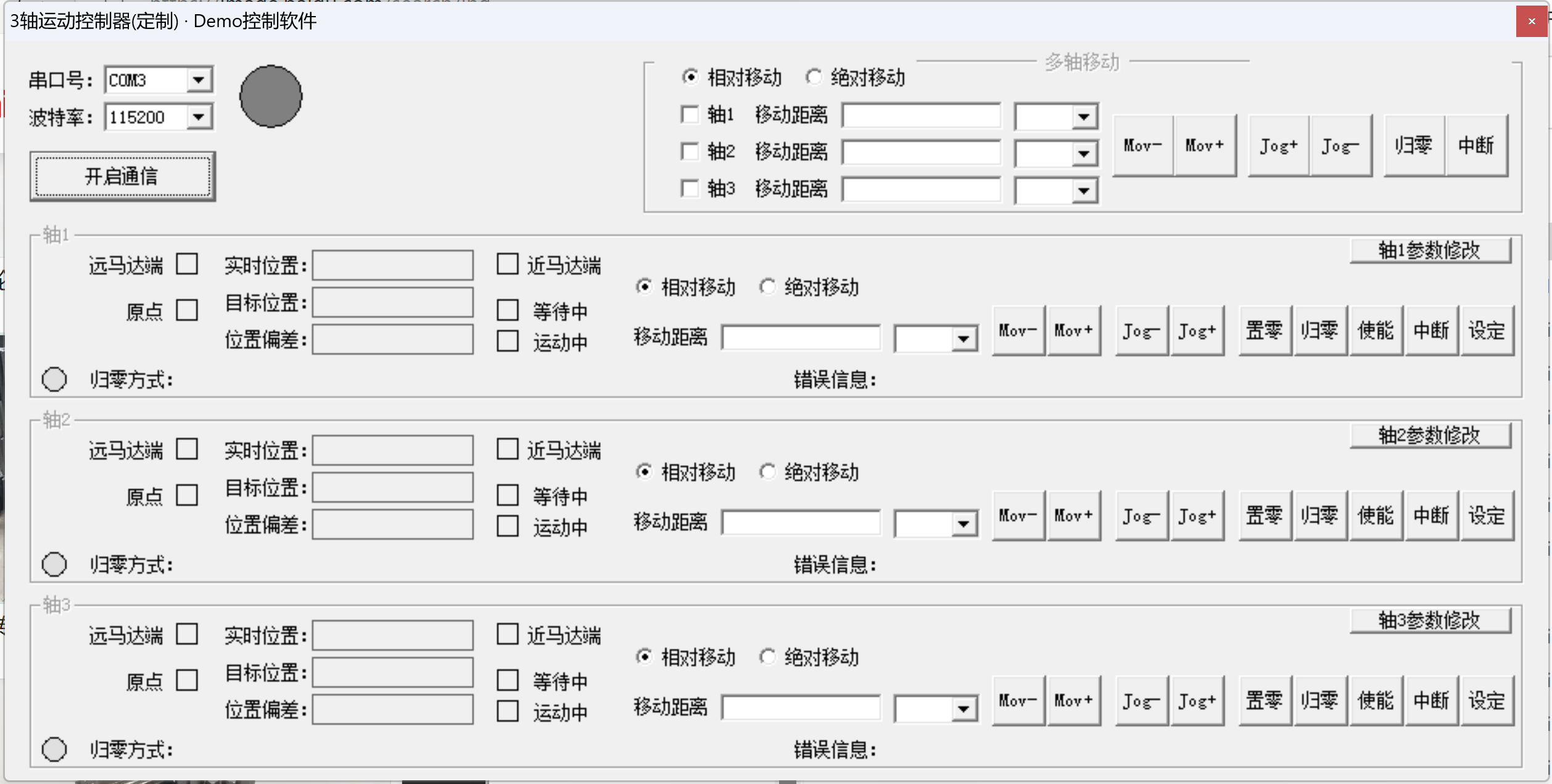
Task: Open the 轴1 移动距离 unit dropdown
Action: click(964, 339)
